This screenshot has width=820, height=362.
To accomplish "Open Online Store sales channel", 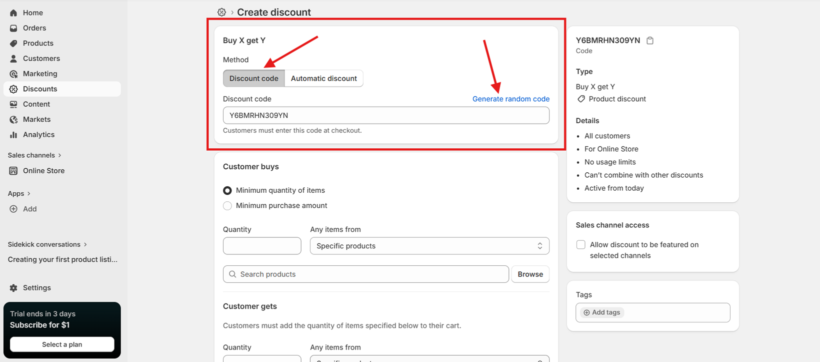I will tap(62, 171).
